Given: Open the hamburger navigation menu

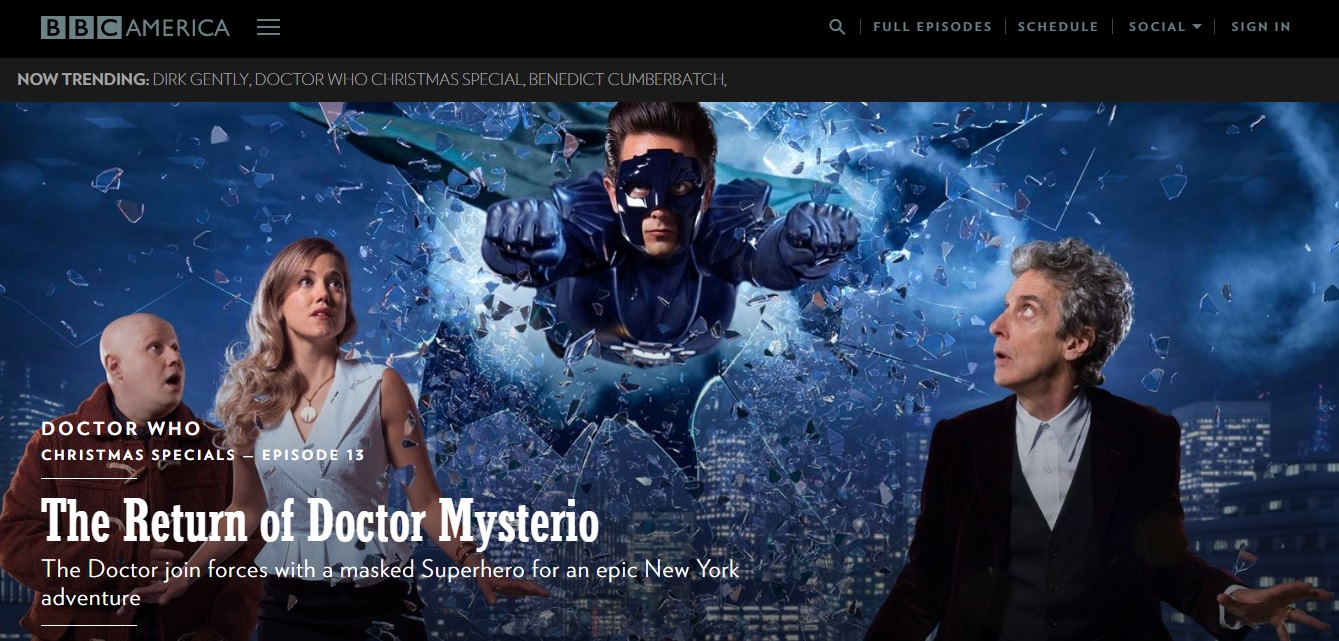Looking at the screenshot, I should tap(268, 27).
